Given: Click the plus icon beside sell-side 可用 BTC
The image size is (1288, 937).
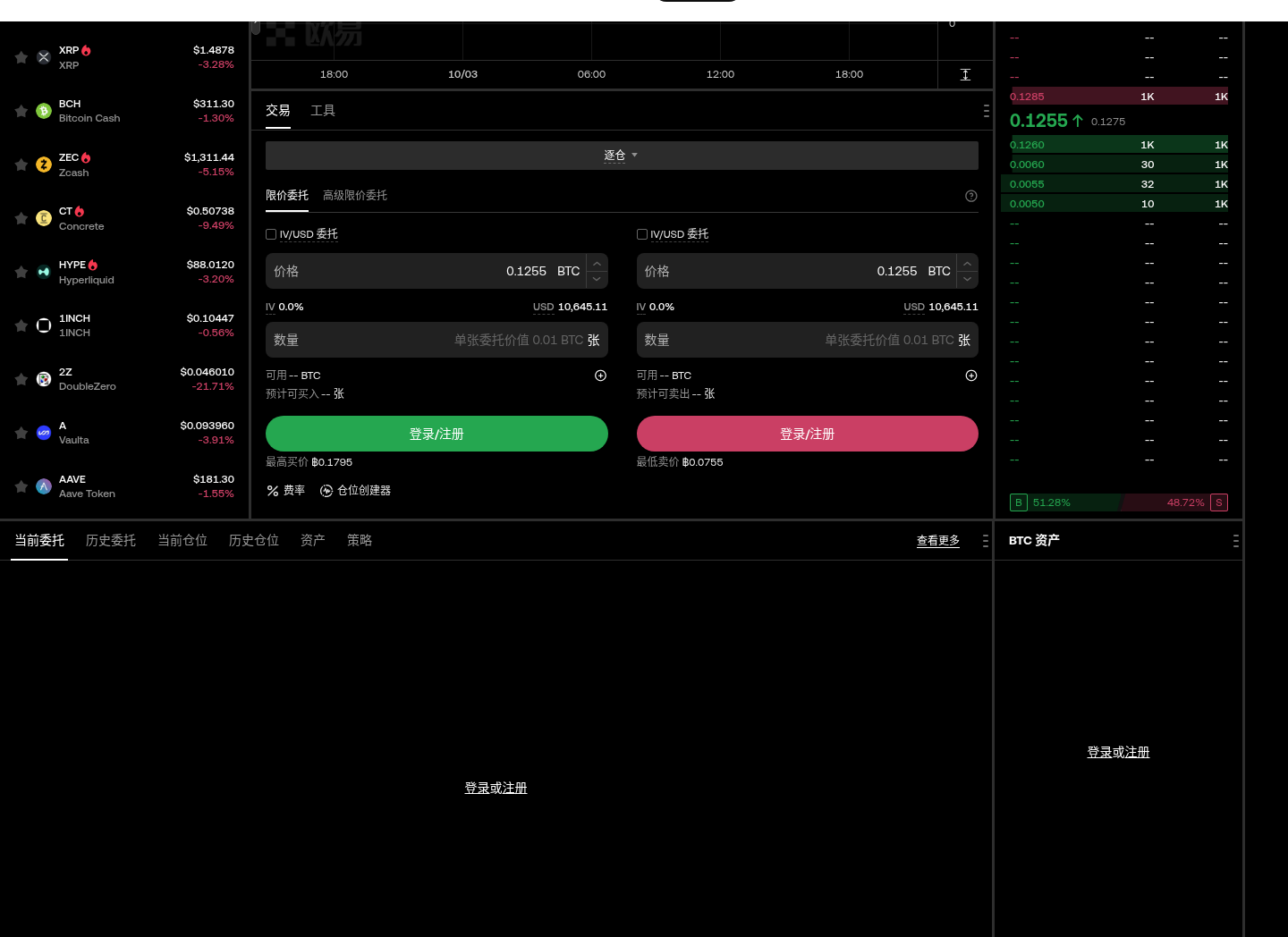Looking at the screenshot, I should click(971, 376).
